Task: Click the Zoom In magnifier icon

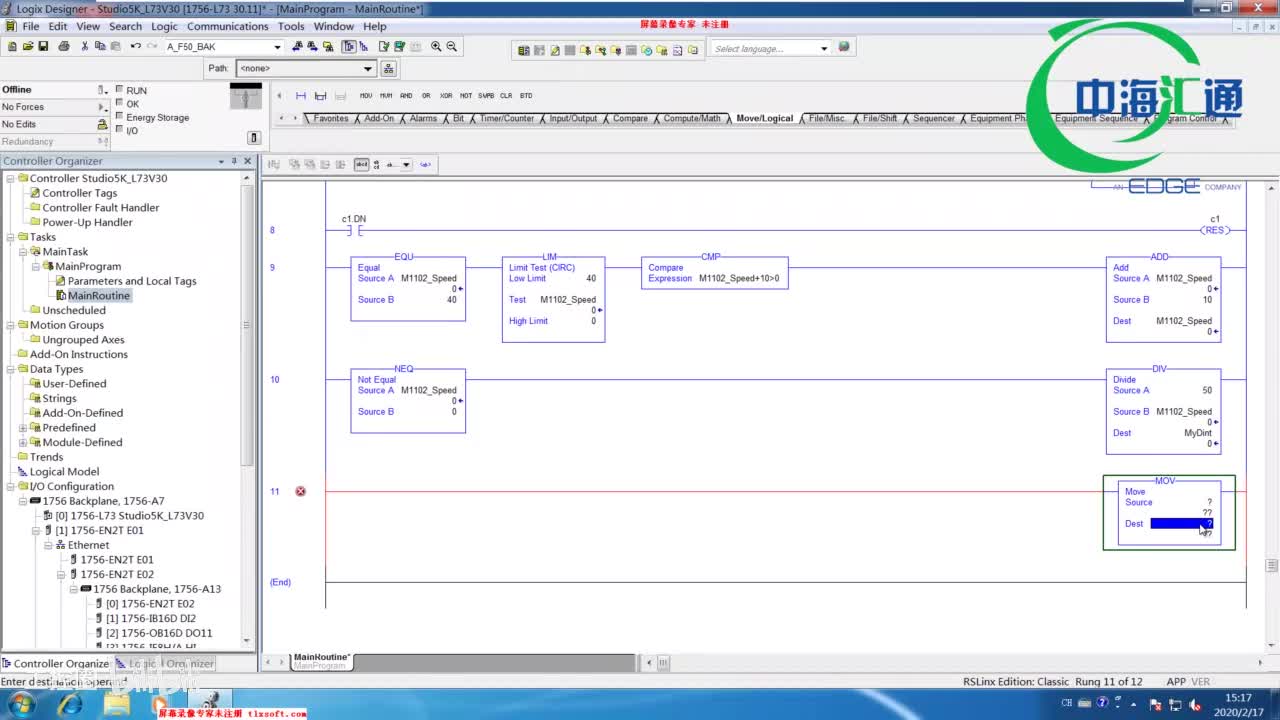Action: coord(436,46)
